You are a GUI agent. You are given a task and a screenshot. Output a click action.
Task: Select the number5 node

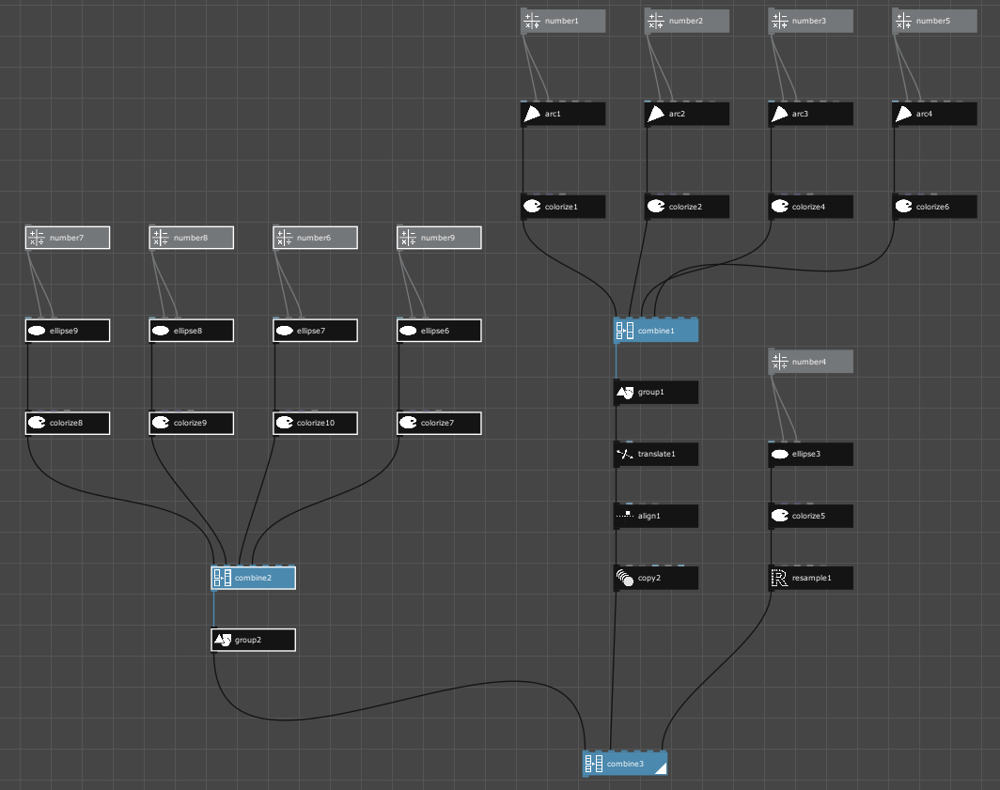[x=934, y=21]
